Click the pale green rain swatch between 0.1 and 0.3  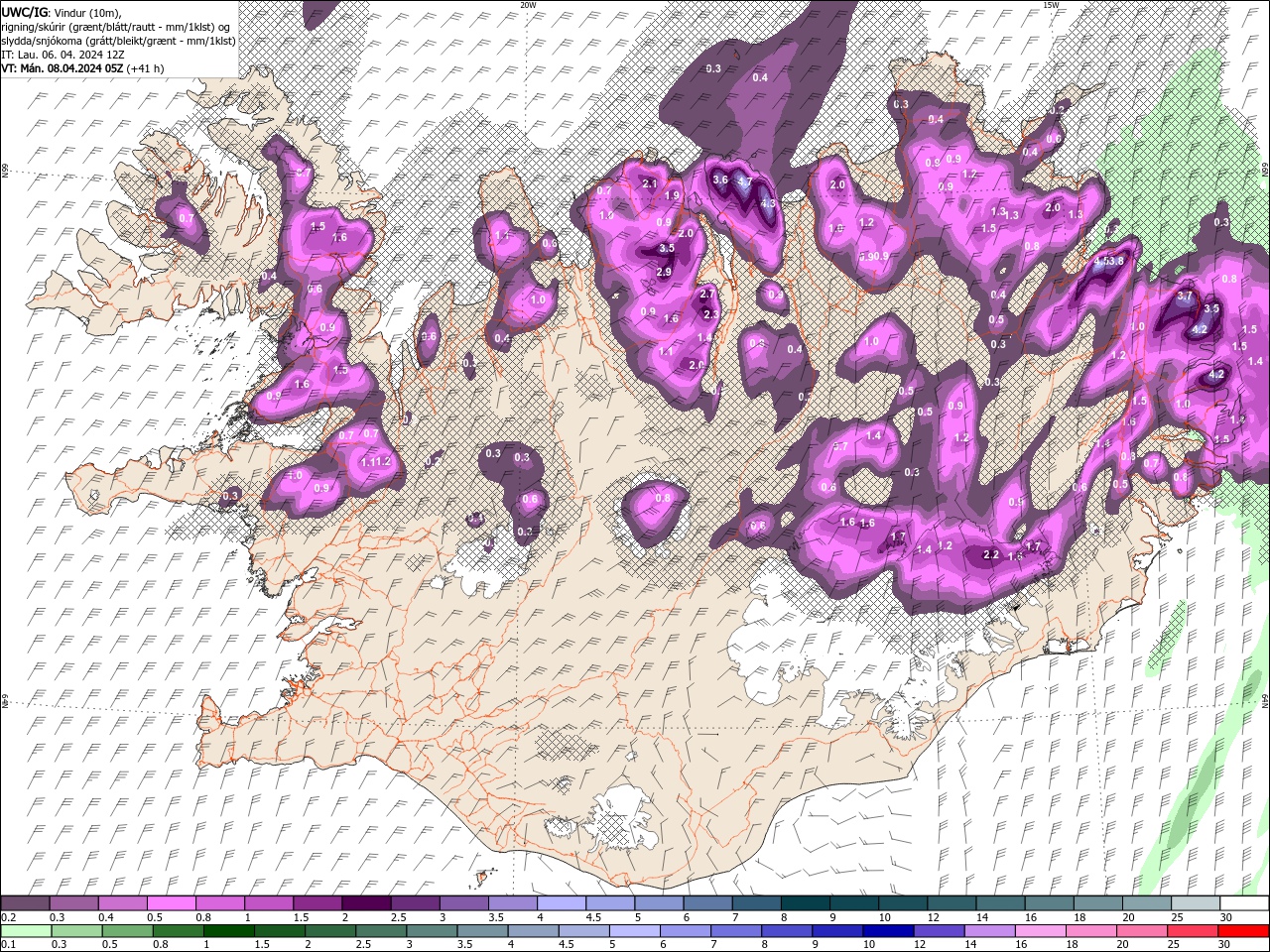coord(26,932)
